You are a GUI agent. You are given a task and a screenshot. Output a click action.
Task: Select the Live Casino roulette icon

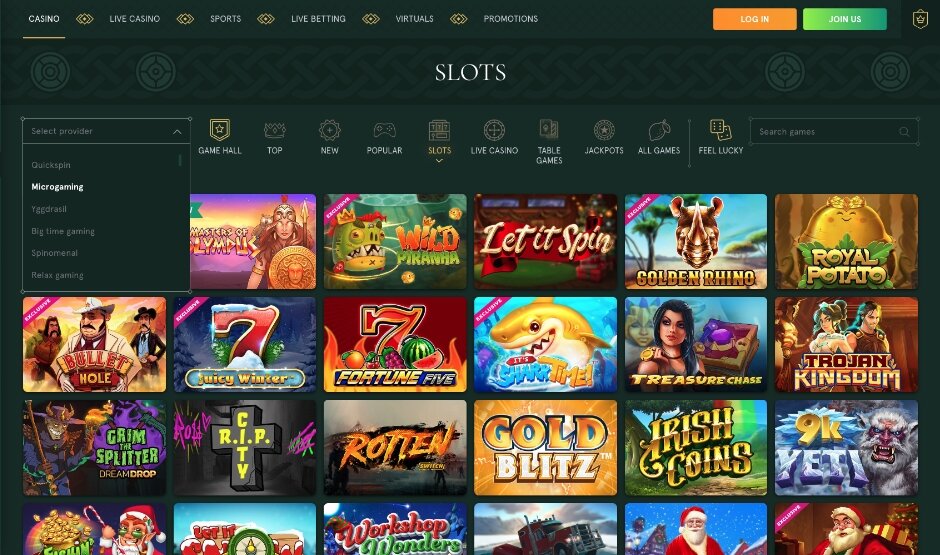tap(494, 130)
